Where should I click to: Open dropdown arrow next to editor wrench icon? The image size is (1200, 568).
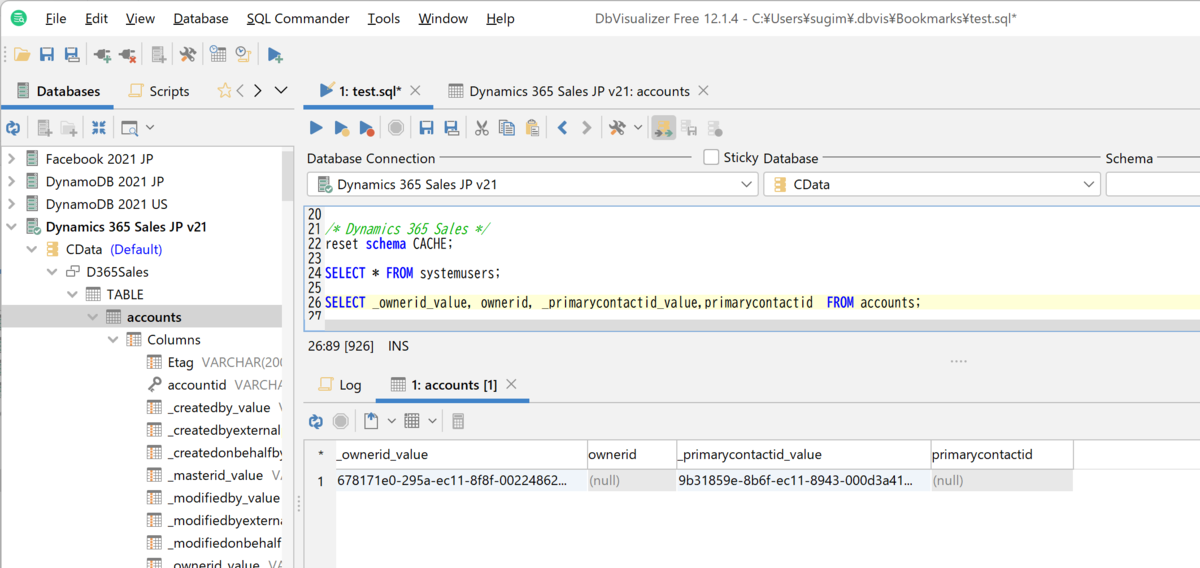638,128
